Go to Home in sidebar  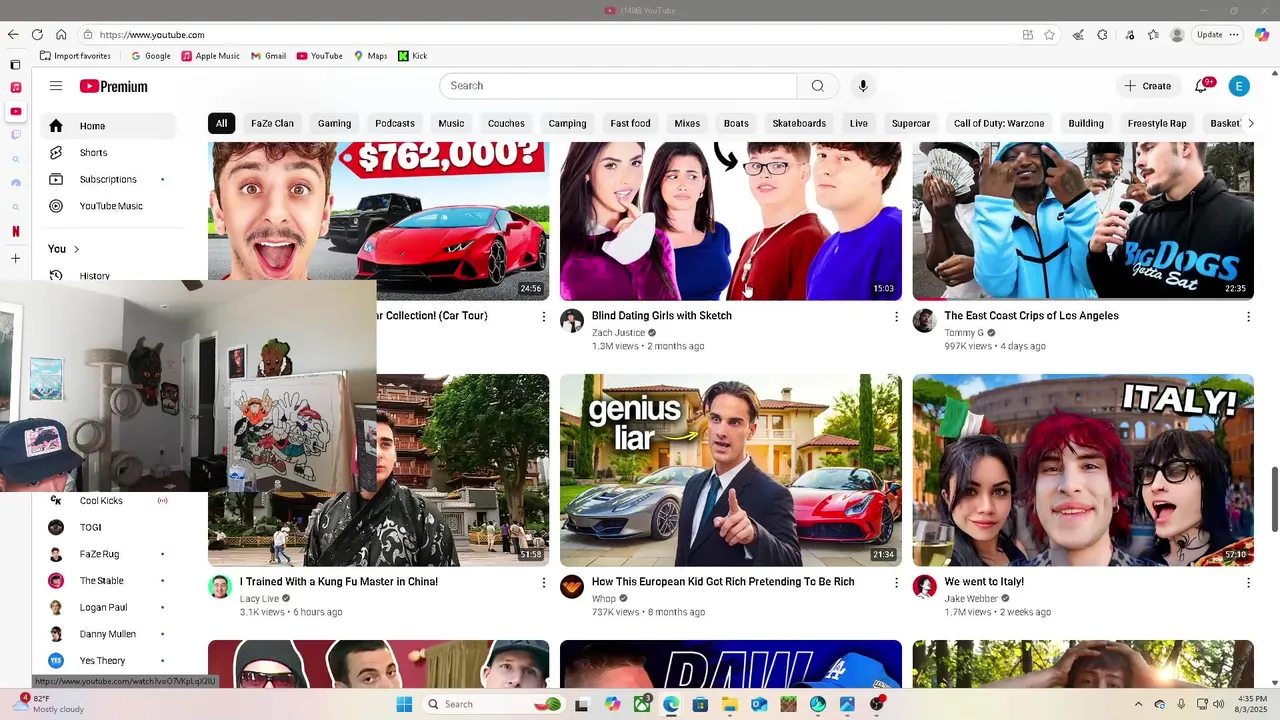tap(110, 126)
